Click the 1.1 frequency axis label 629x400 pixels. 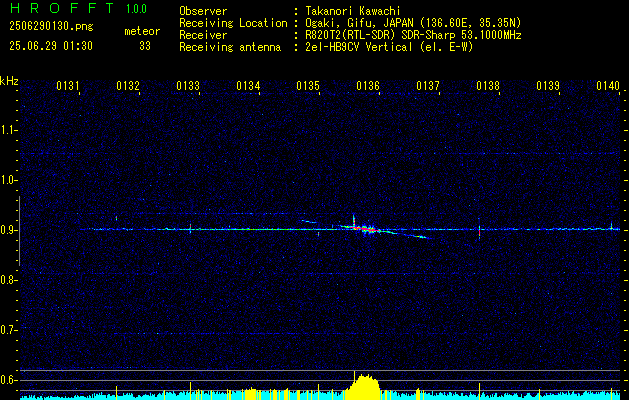click(x=7, y=130)
